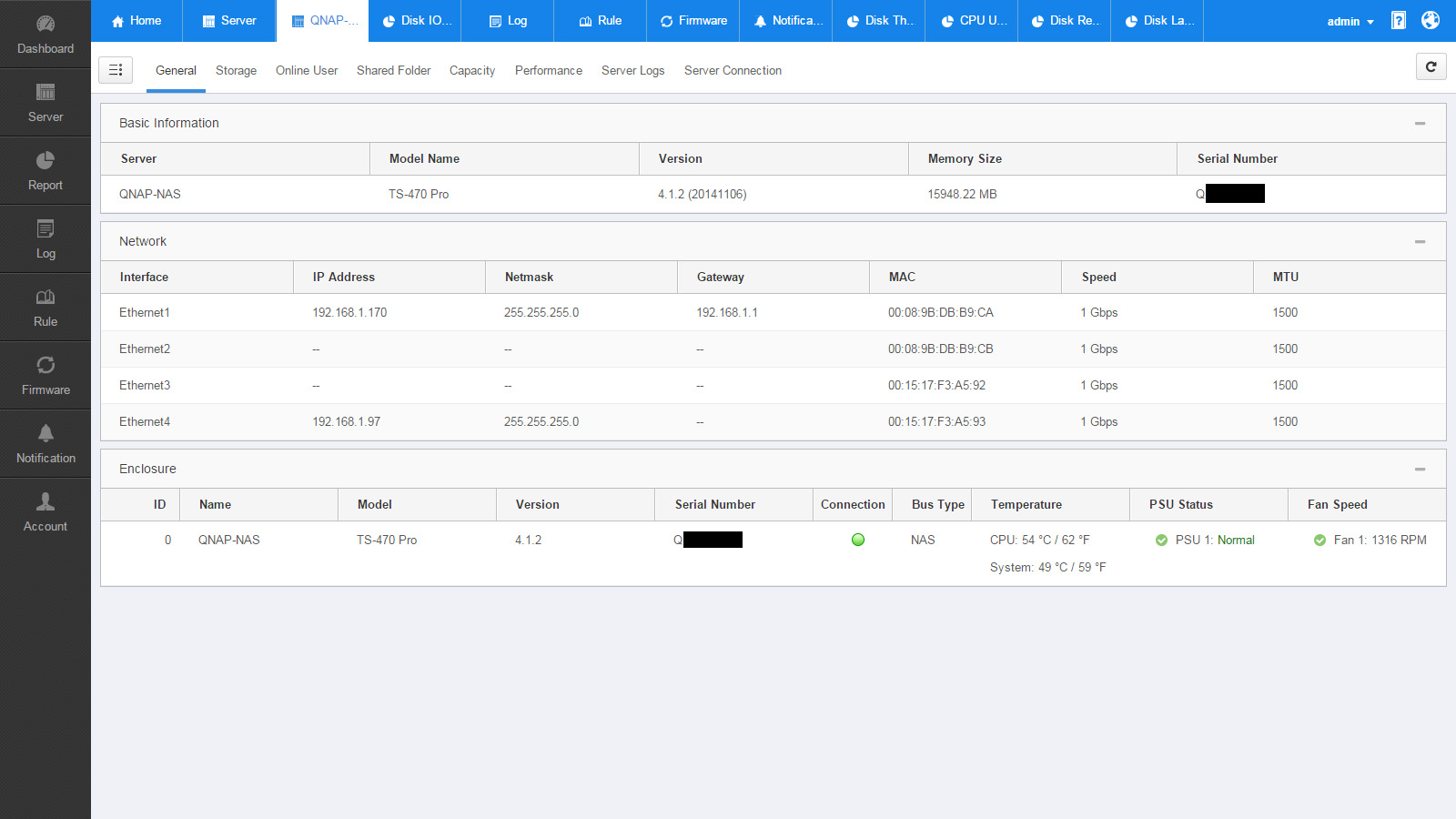Open the Capacity sub-tab
Viewport: 1456px width, 819px height.
click(472, 70)
